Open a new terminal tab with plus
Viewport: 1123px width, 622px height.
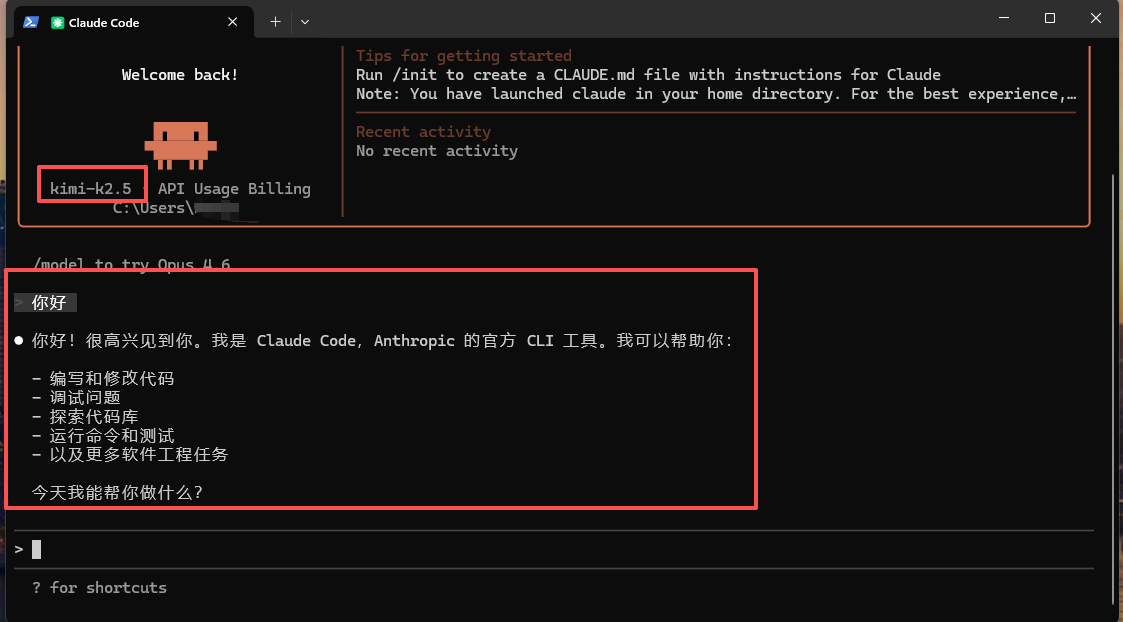pos(275,21)
